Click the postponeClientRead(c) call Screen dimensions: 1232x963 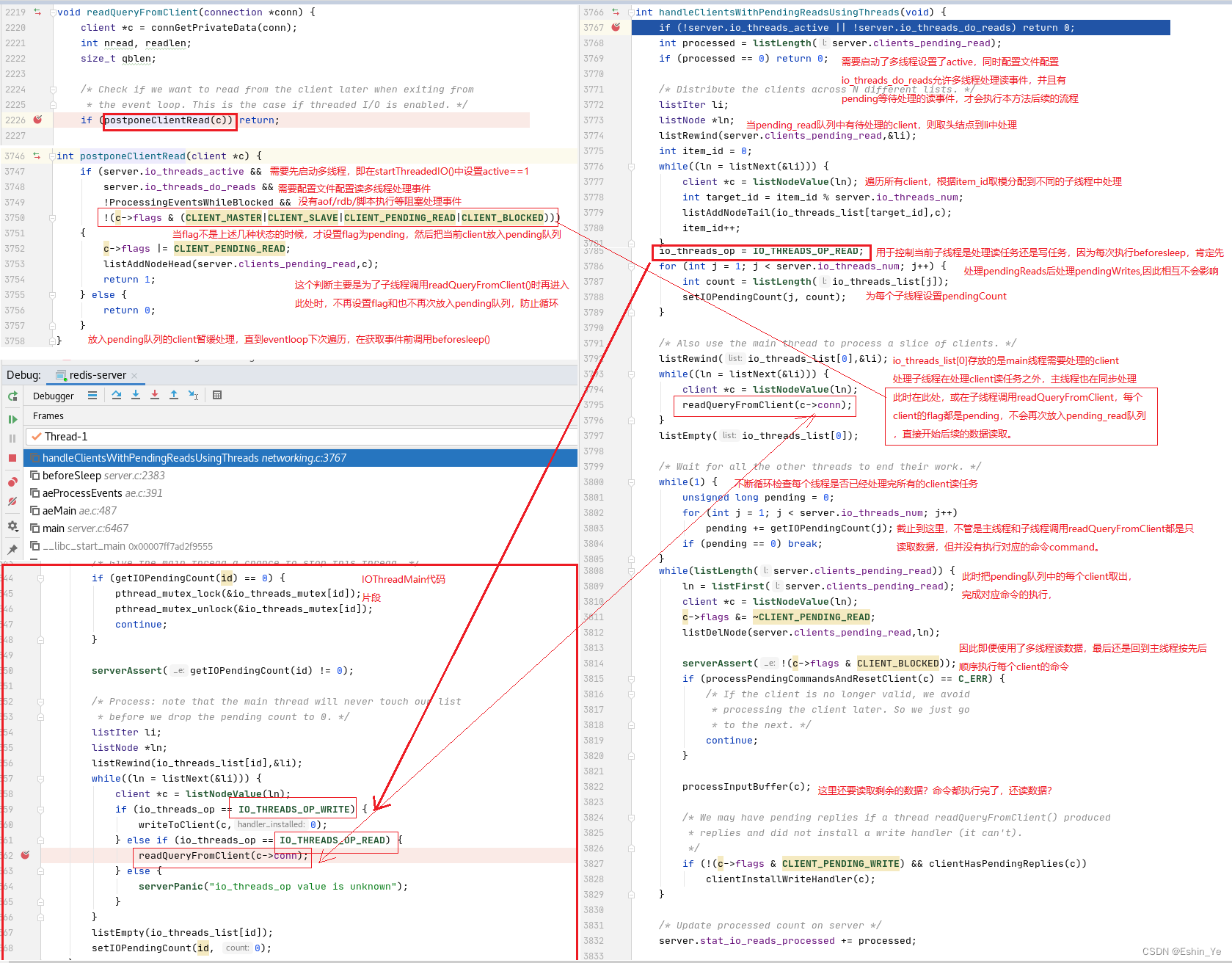click(x=168, y=120)
